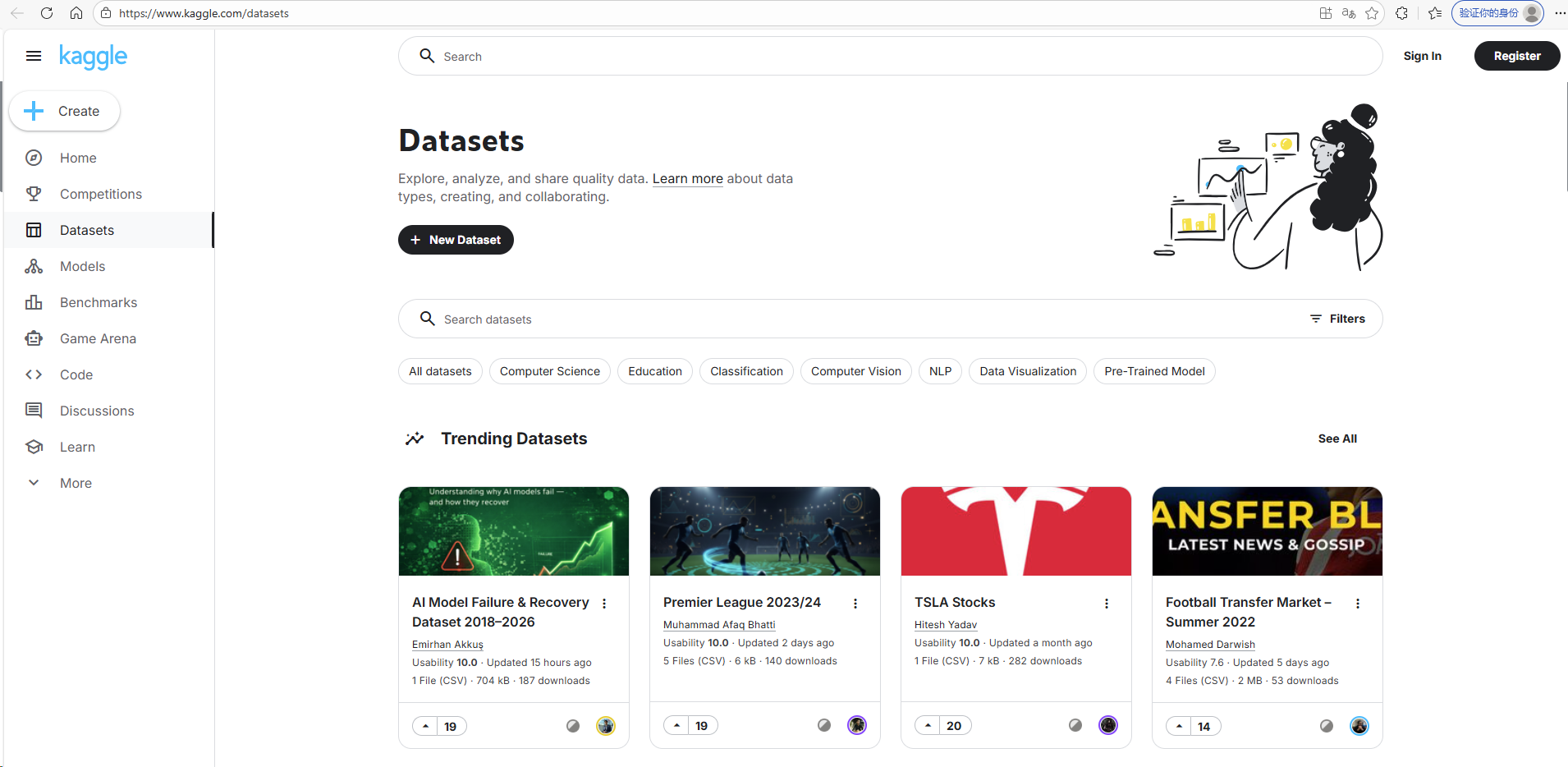This screenshot has width=1568, height=767.
Task: Click See All trending datasets
Action: pos(1337,439)
